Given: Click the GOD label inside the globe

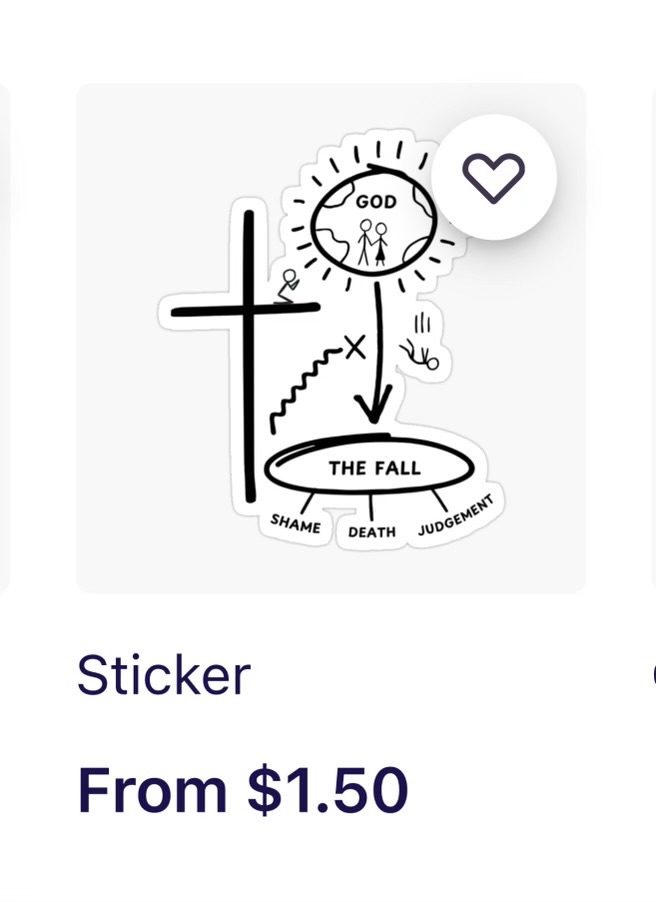Looking at the screenshot, I should [376, 202].
